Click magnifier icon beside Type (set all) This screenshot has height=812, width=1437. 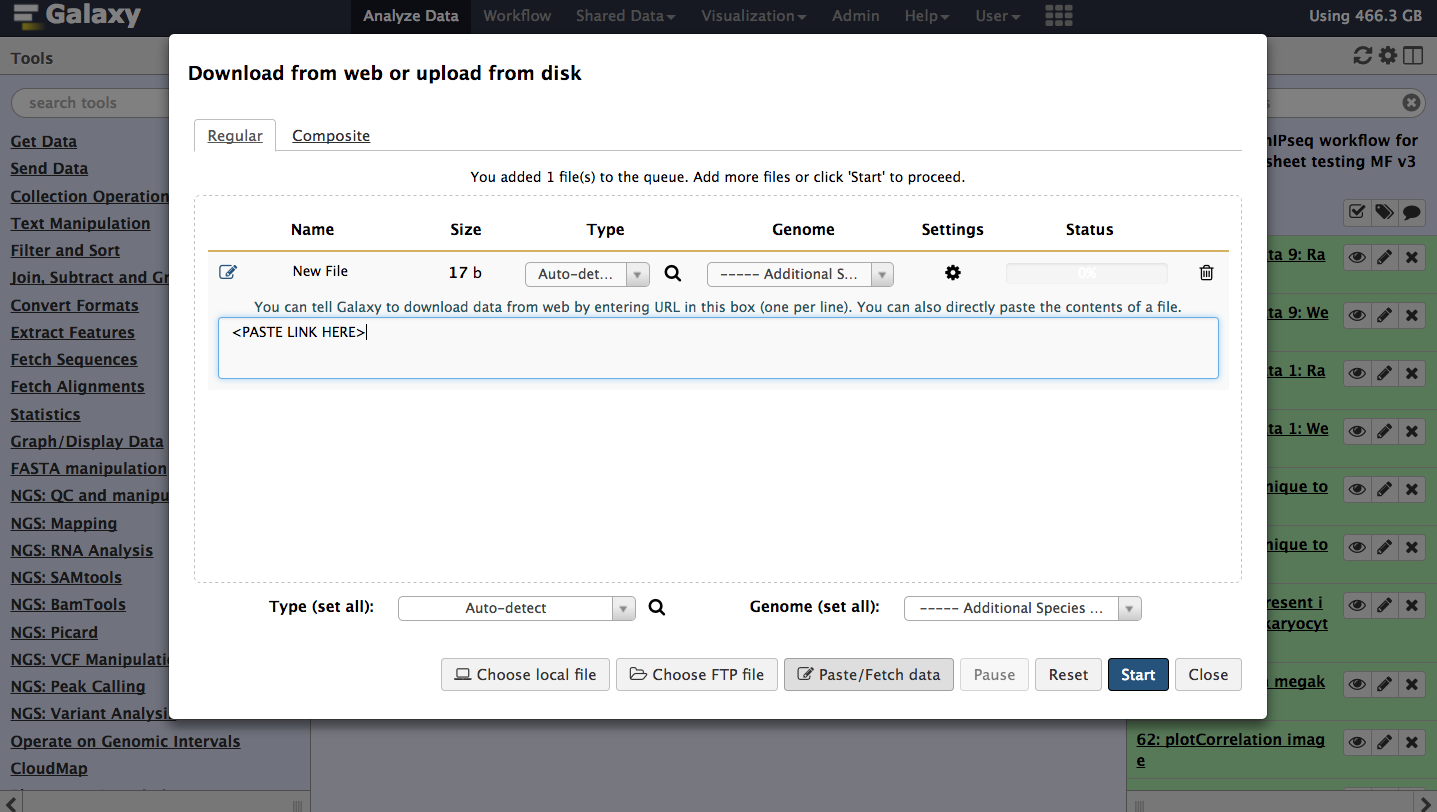point(656,607)
